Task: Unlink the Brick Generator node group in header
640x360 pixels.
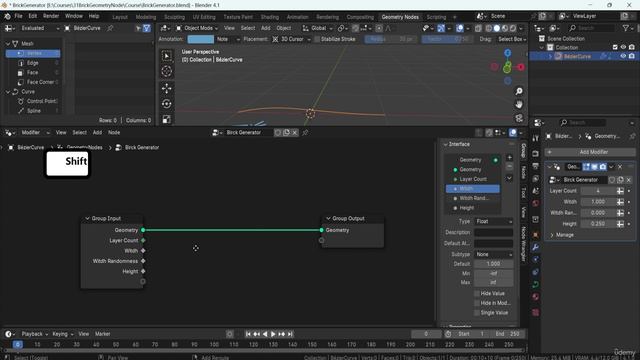Action: coord(295,133)
